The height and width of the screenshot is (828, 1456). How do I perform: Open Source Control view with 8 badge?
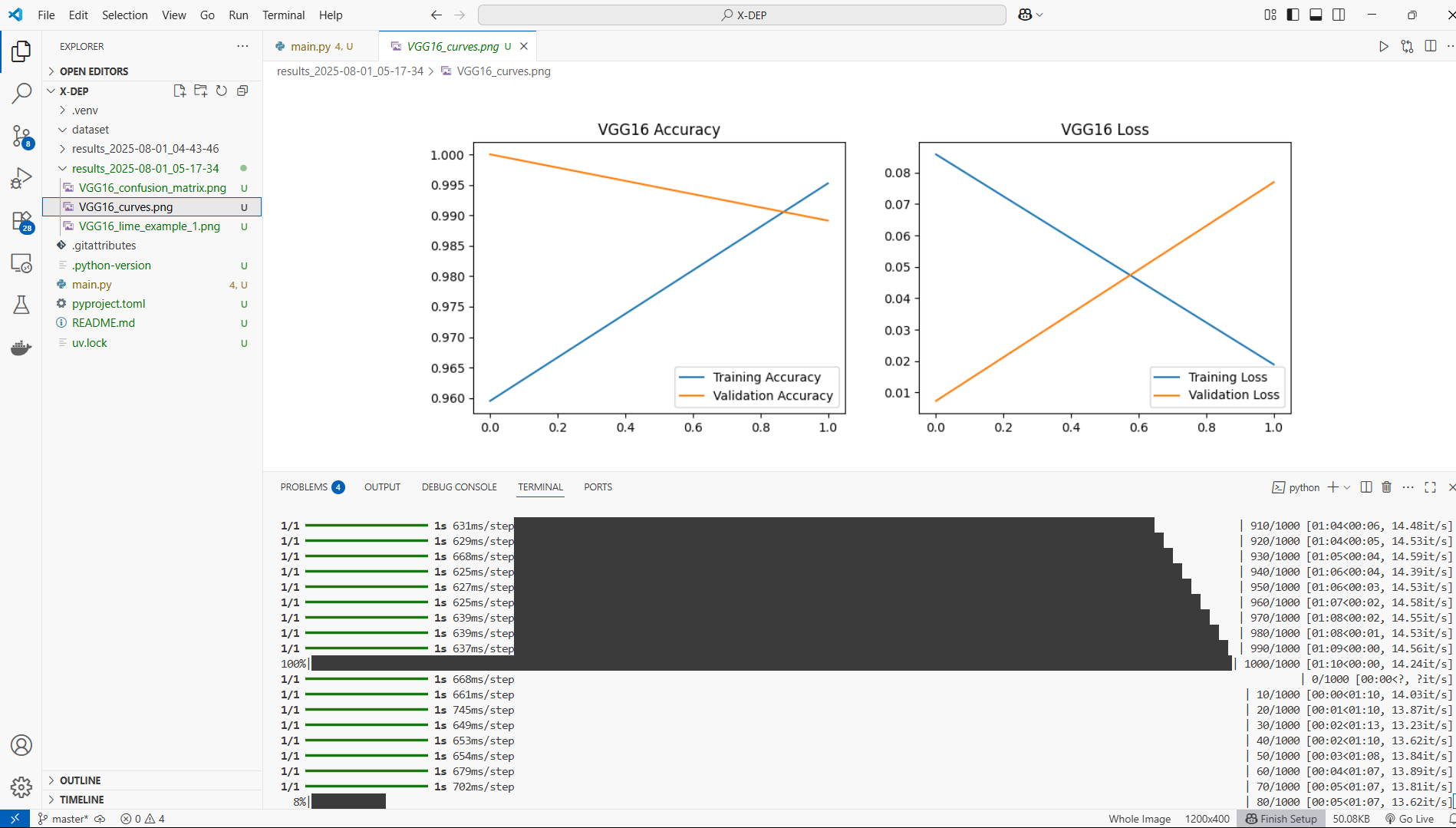point(21,137)
